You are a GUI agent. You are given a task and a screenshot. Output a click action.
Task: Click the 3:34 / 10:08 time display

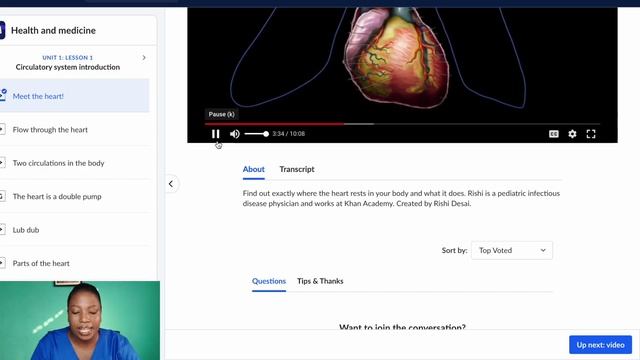click(x=289, y=134)
